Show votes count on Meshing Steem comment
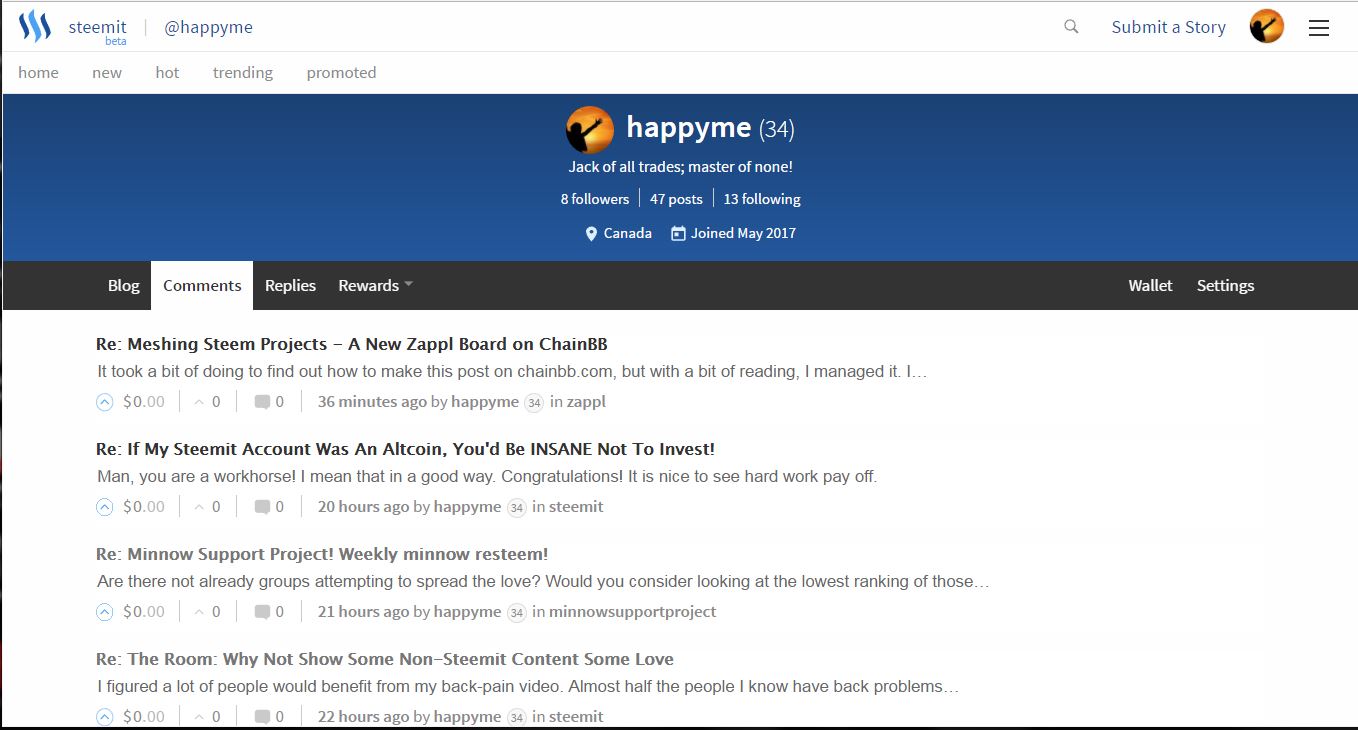Screen dimensions: 1358x730 pyautogui.click(x=207, y=402)
